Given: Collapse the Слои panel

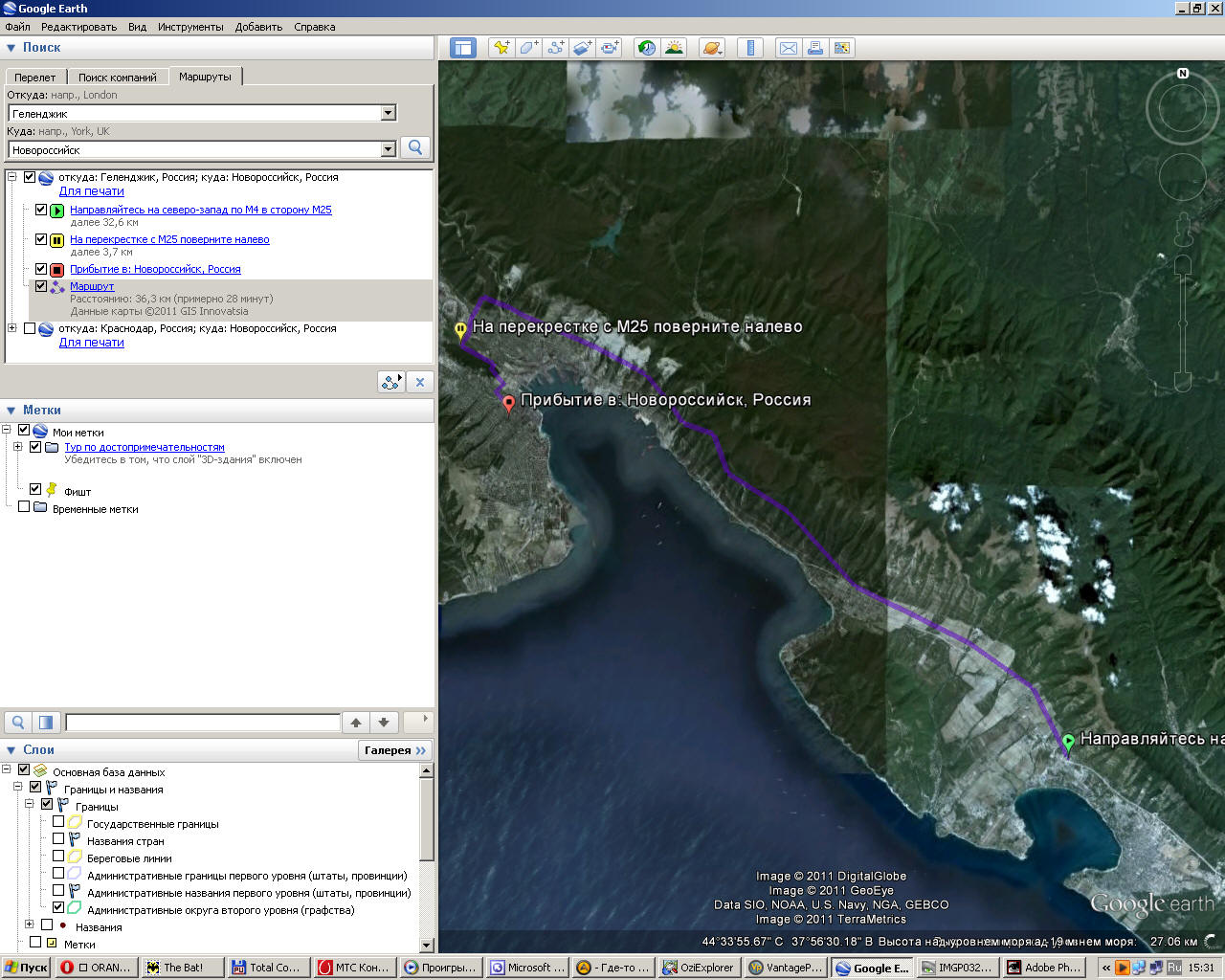Looking at the screenshot, I should tap(11, 750).
